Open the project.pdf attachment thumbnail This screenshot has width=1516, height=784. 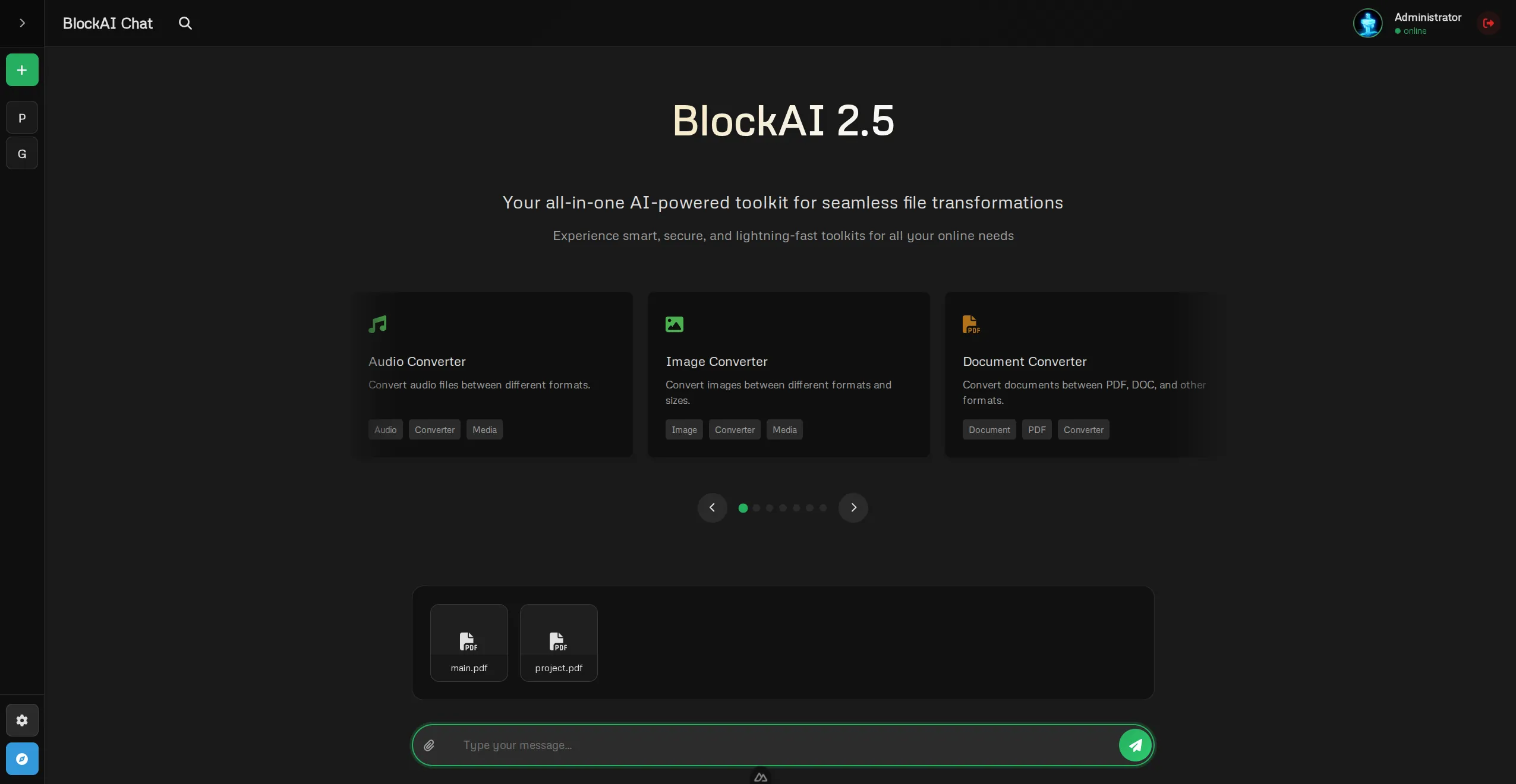[559, 643]
